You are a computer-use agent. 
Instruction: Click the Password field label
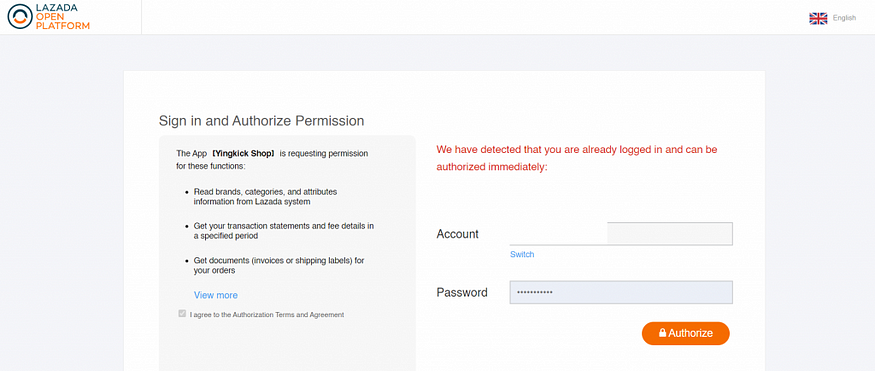pos(462,292)
